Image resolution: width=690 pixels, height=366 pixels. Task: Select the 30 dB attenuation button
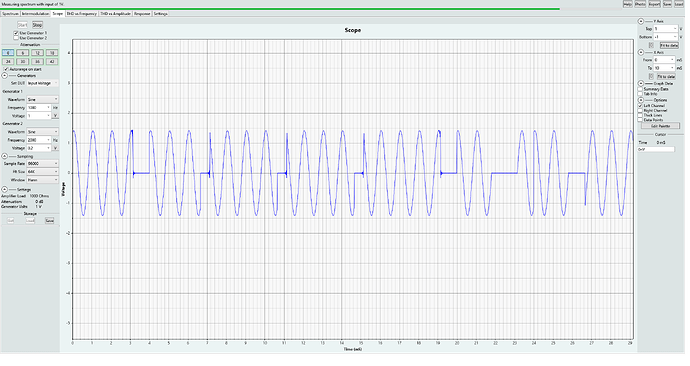coord(22,62)
